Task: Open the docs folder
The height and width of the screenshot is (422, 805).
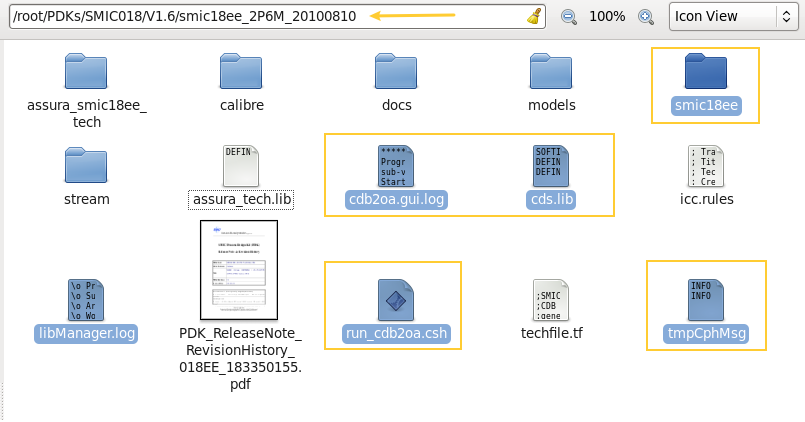Action: 396,72
